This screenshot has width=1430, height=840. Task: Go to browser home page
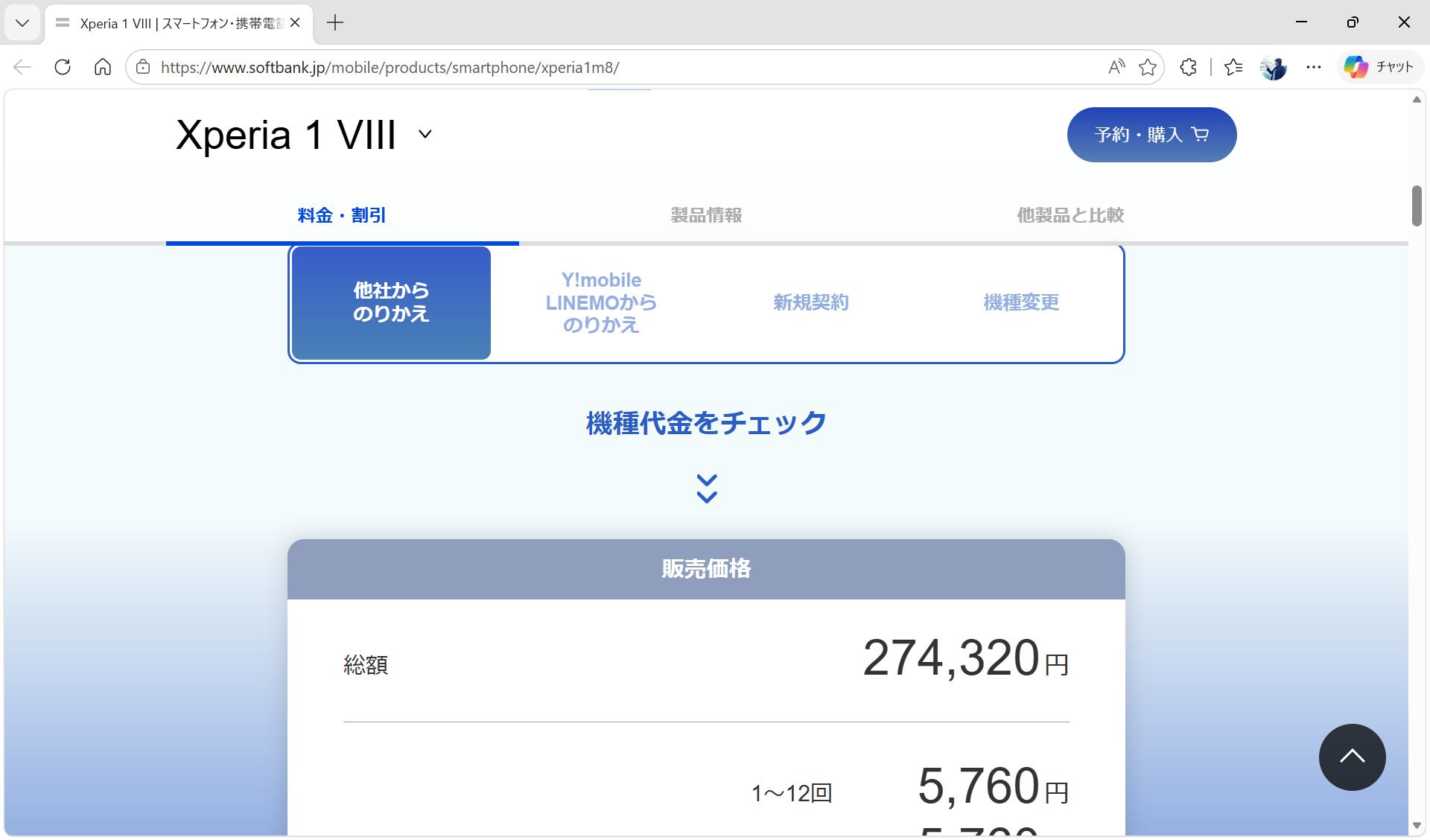[x=103, y=67]
